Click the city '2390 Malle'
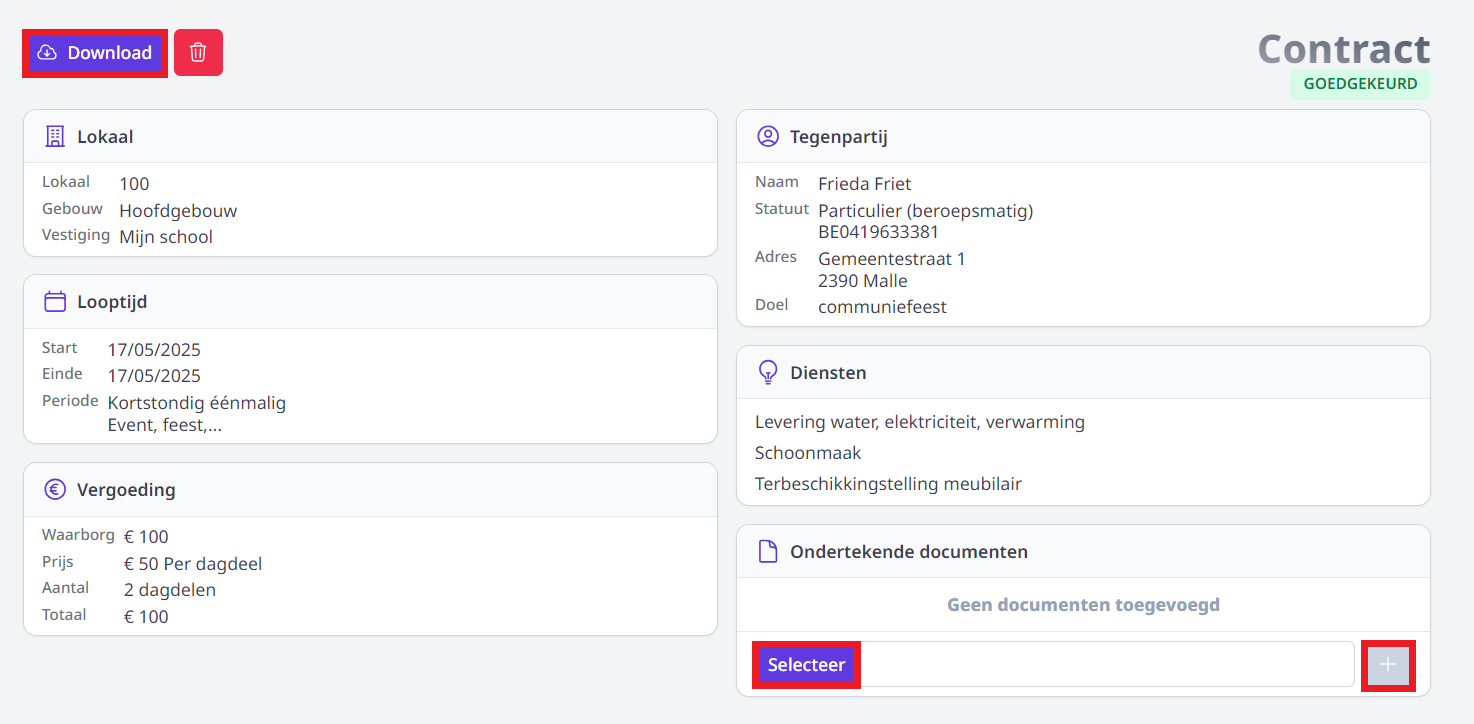1474x724 pixels. click(x=863, y=281)
